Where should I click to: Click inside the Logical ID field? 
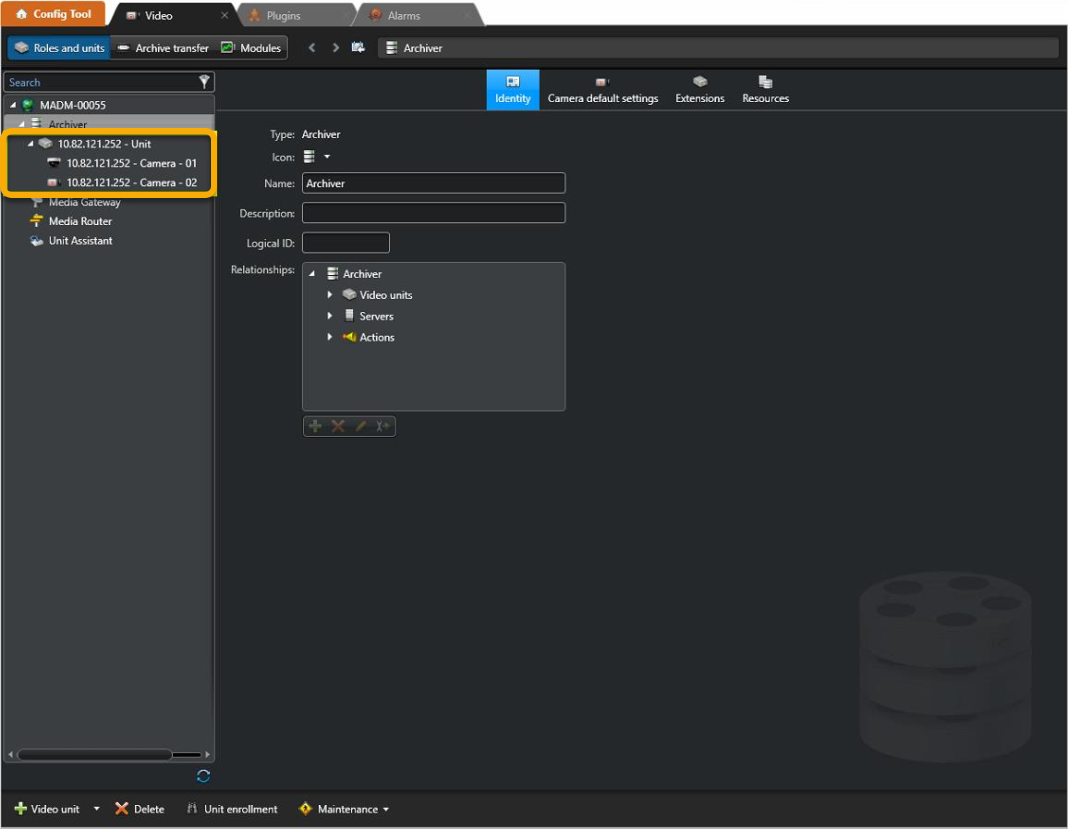[x=345, y=242]
